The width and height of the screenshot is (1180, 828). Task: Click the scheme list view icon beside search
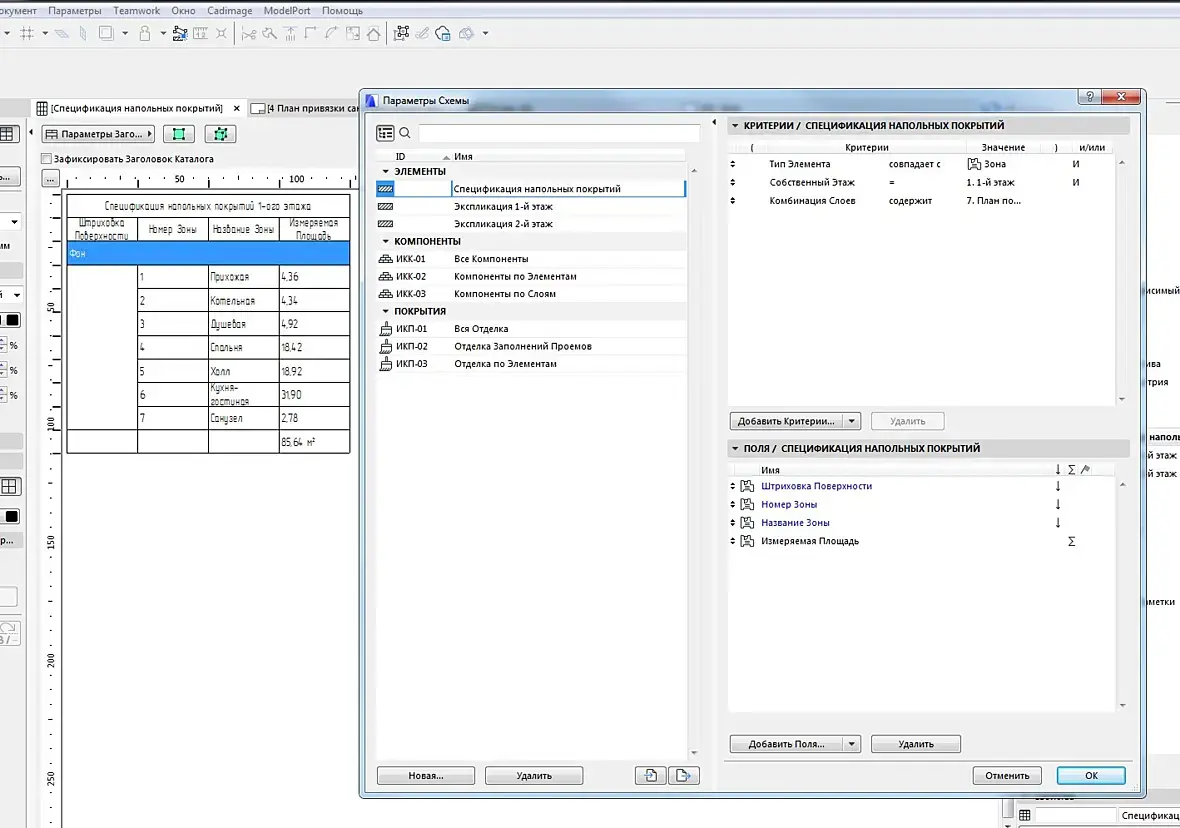(385, 133)
